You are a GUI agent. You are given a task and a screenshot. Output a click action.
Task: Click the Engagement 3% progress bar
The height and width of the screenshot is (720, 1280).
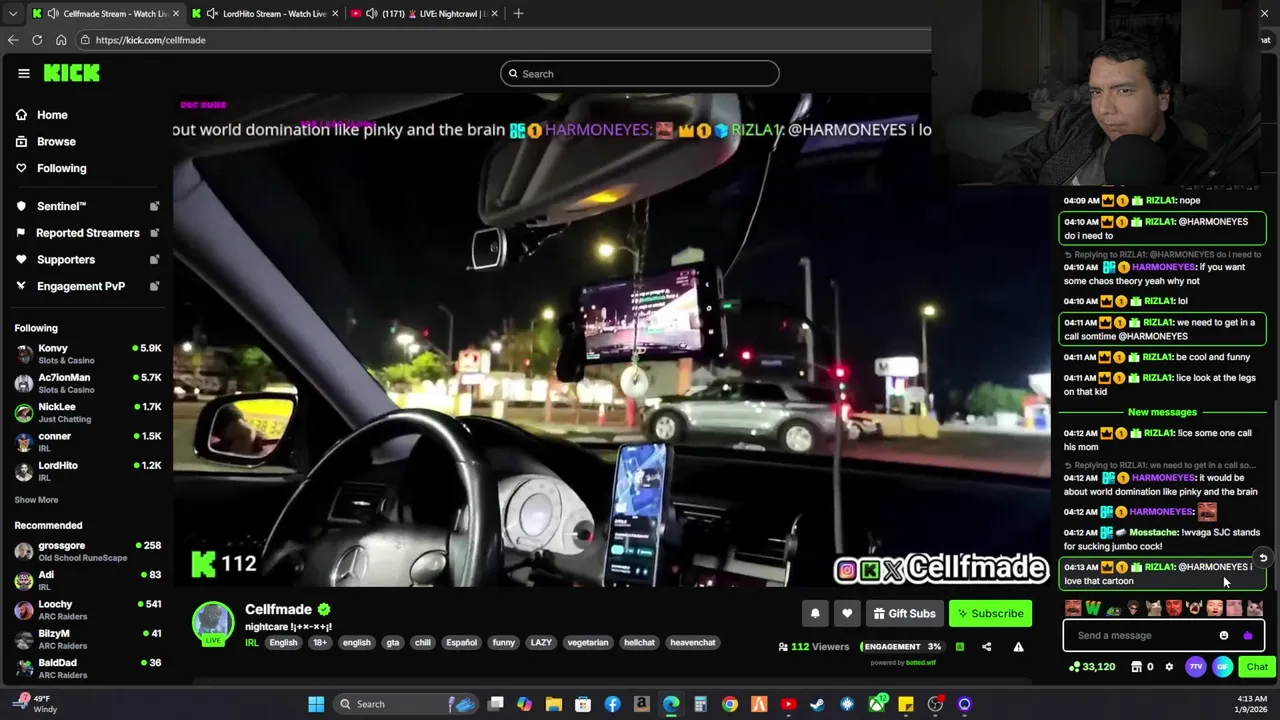pos(904,647)
